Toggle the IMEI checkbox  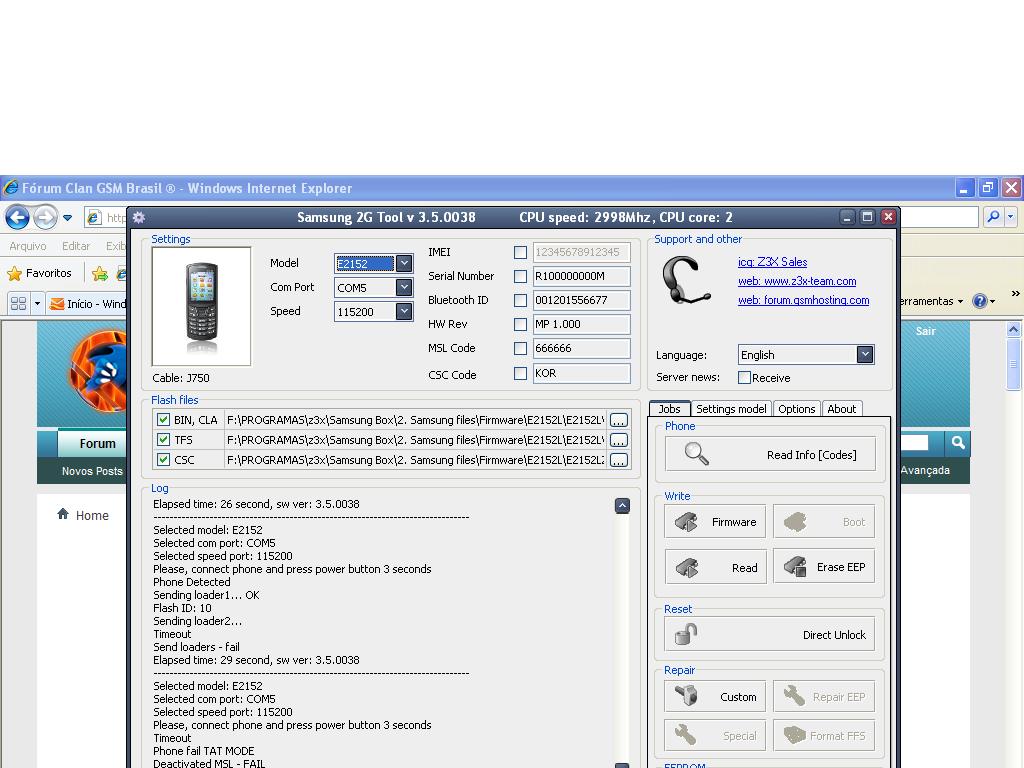point(520,252)
